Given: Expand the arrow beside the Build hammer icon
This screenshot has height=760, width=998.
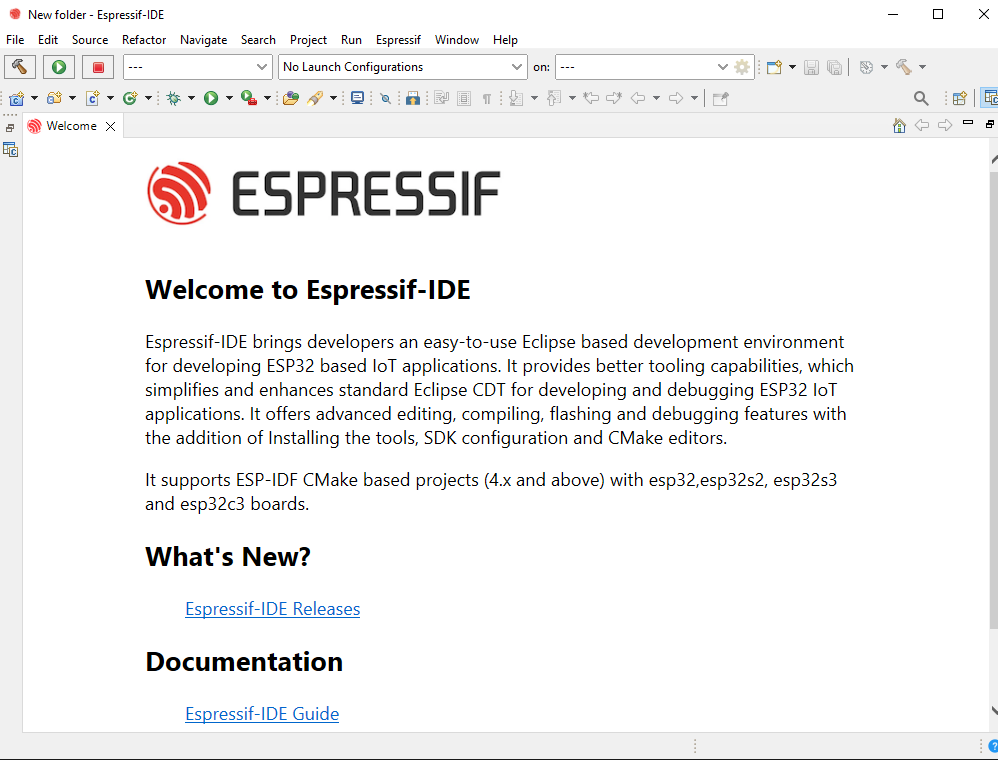Looking at the screenshot, I should coord(922,67).
